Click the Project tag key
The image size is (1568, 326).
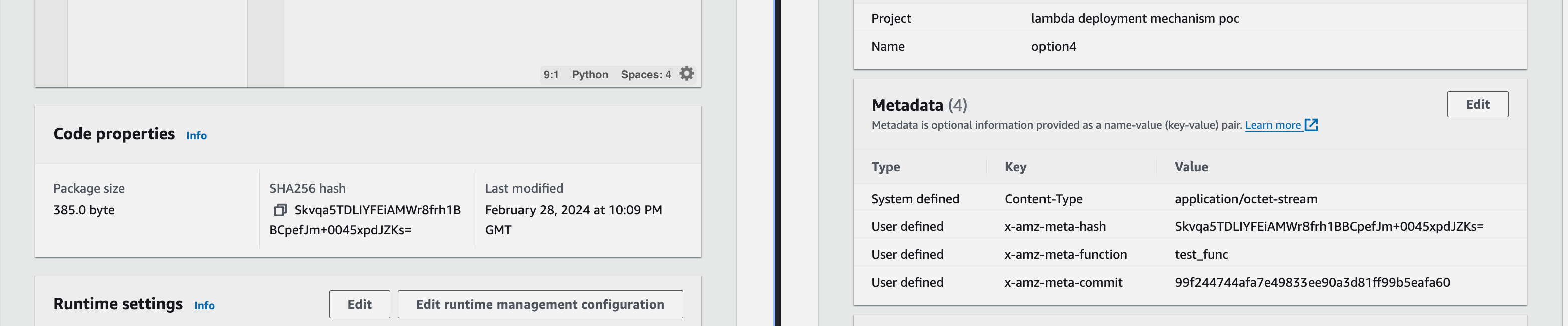coord(891,18)
